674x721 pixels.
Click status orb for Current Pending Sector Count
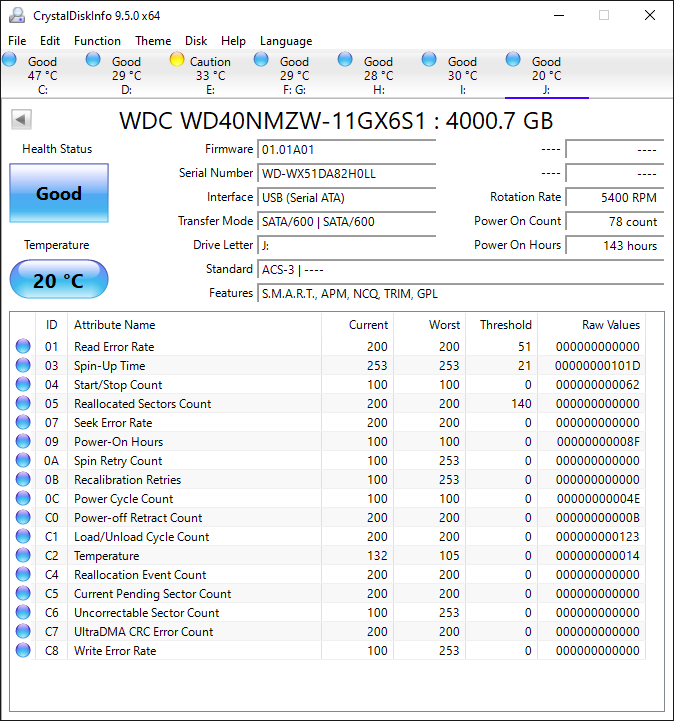(23, 593)
